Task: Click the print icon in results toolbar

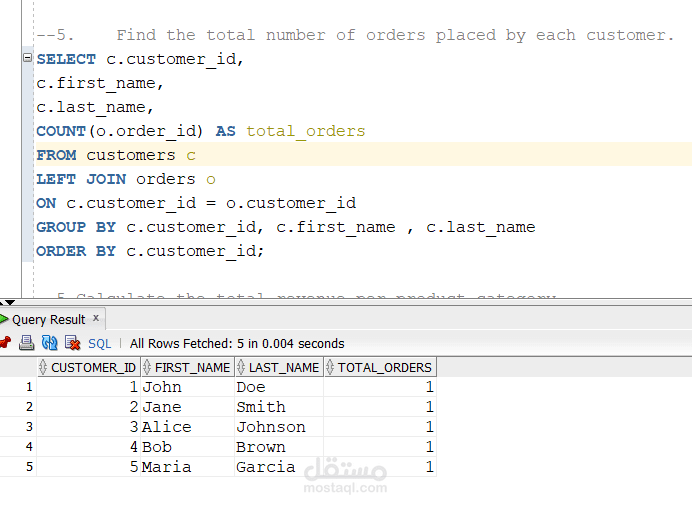Action: tap(27, 343)
